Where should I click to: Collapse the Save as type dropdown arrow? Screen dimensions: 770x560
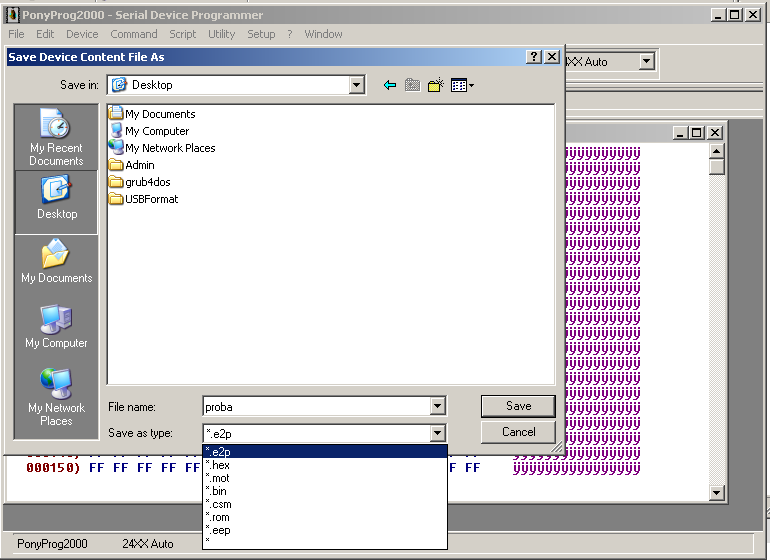coord(437,433)
